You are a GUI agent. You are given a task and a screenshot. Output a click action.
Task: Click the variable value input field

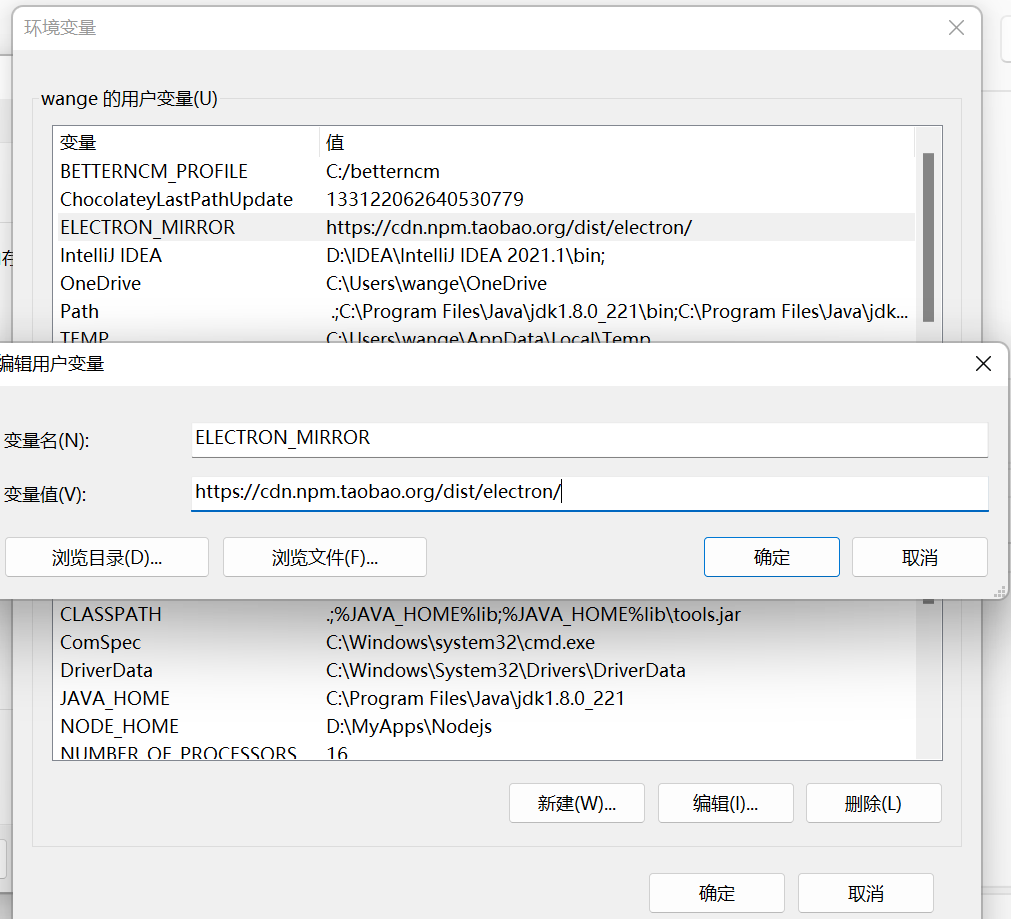click(x=589, y=492)
